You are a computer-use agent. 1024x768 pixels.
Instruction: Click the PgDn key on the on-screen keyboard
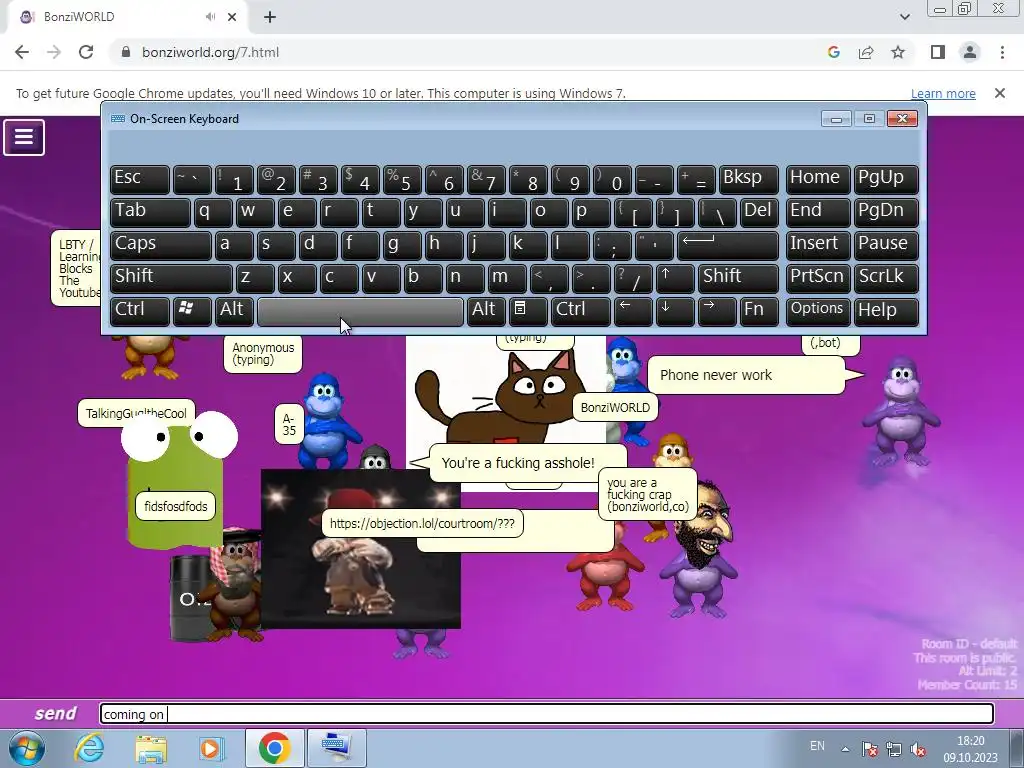(x=885, y=212)
